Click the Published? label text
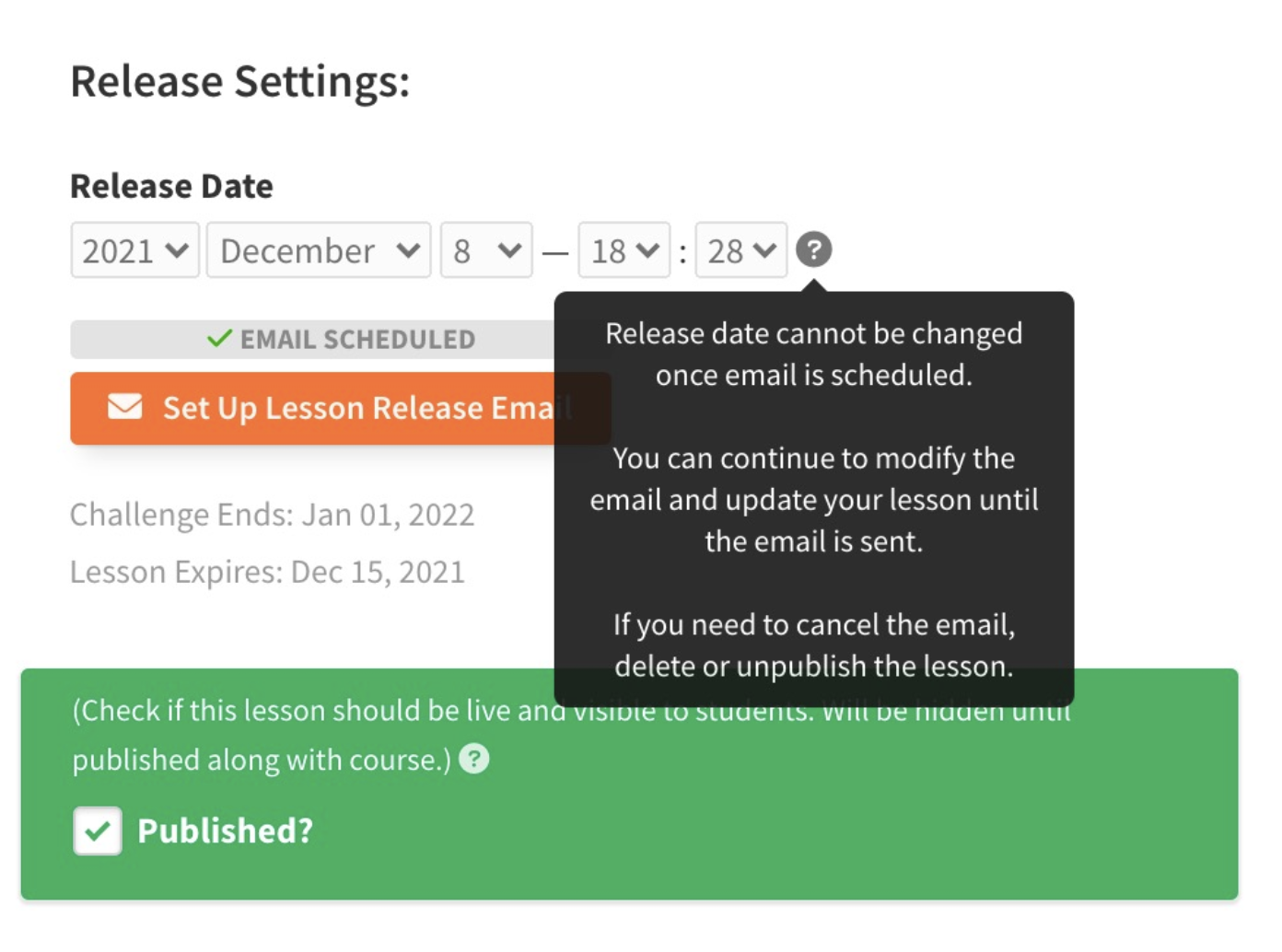This screenshot has height=952, width=1282. tap(226, 830)
